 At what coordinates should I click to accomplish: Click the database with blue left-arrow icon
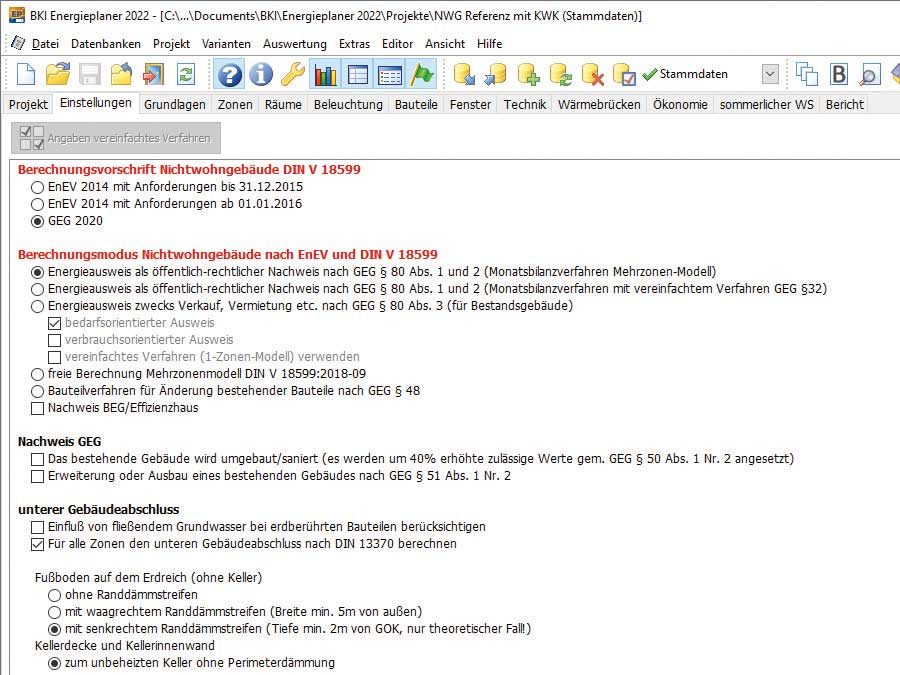(x=495, y=75)
